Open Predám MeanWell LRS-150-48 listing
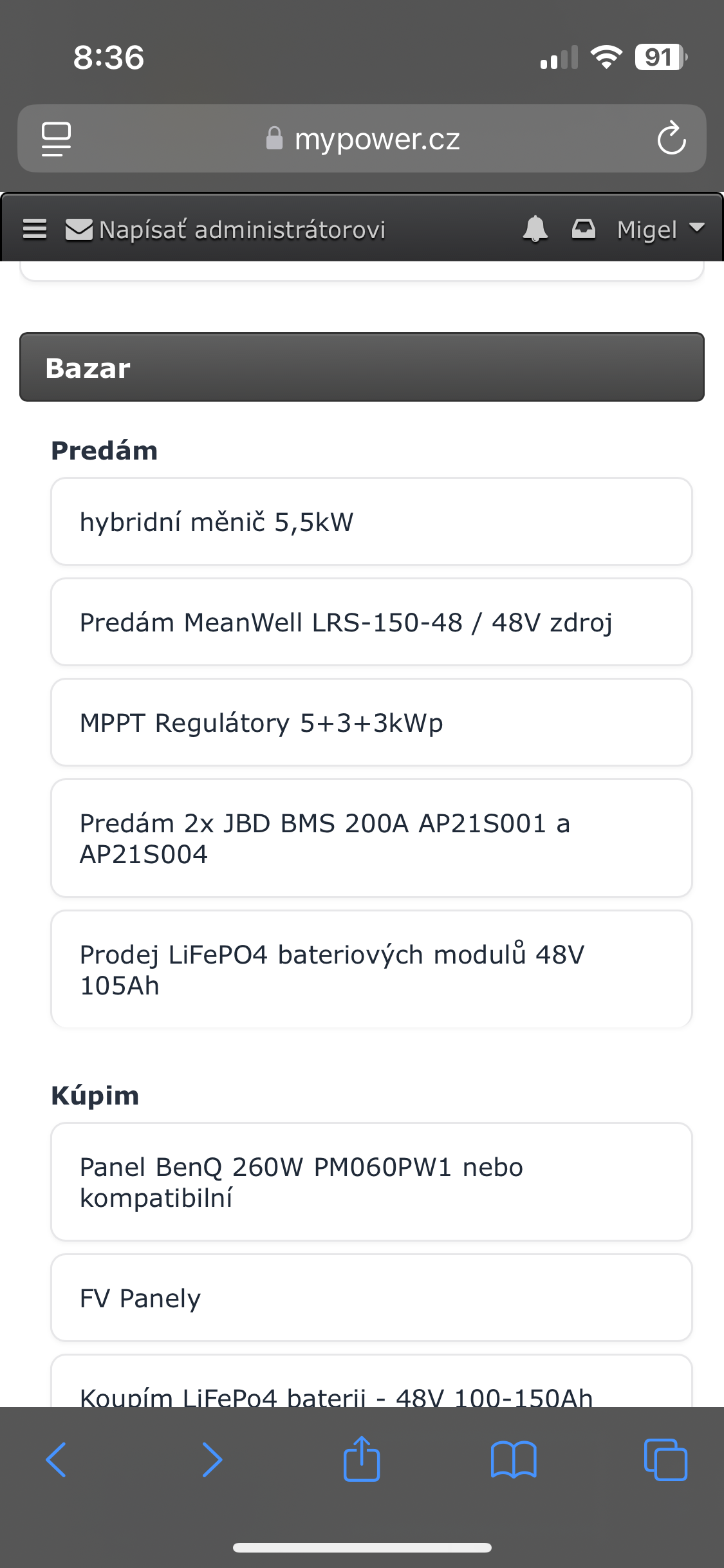Viewport: 724px width, 1568px height. click(371, 622)
